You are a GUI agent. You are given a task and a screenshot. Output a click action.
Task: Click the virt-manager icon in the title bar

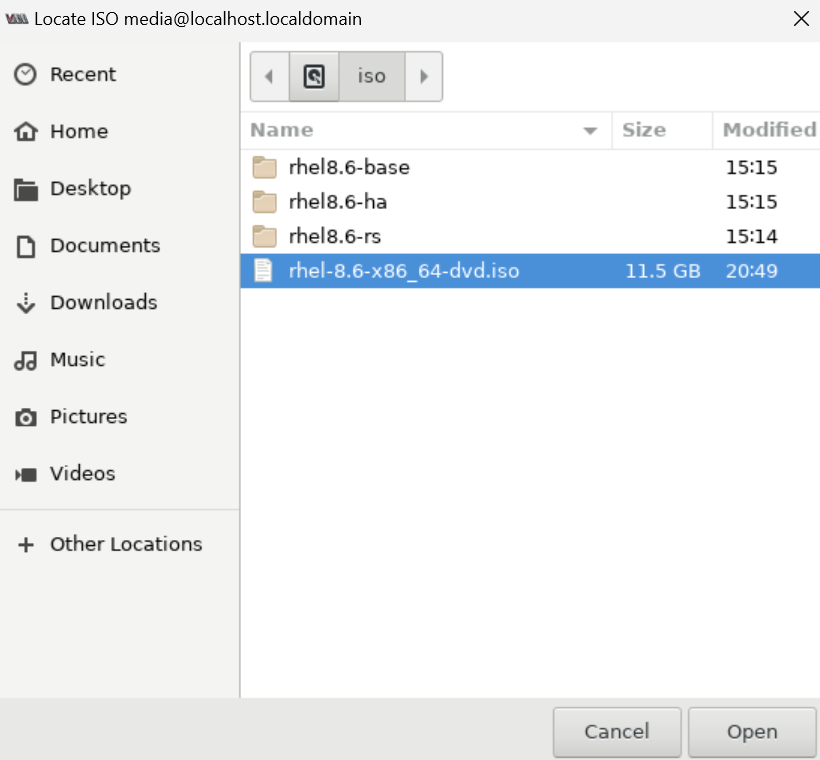pos(17,19)
